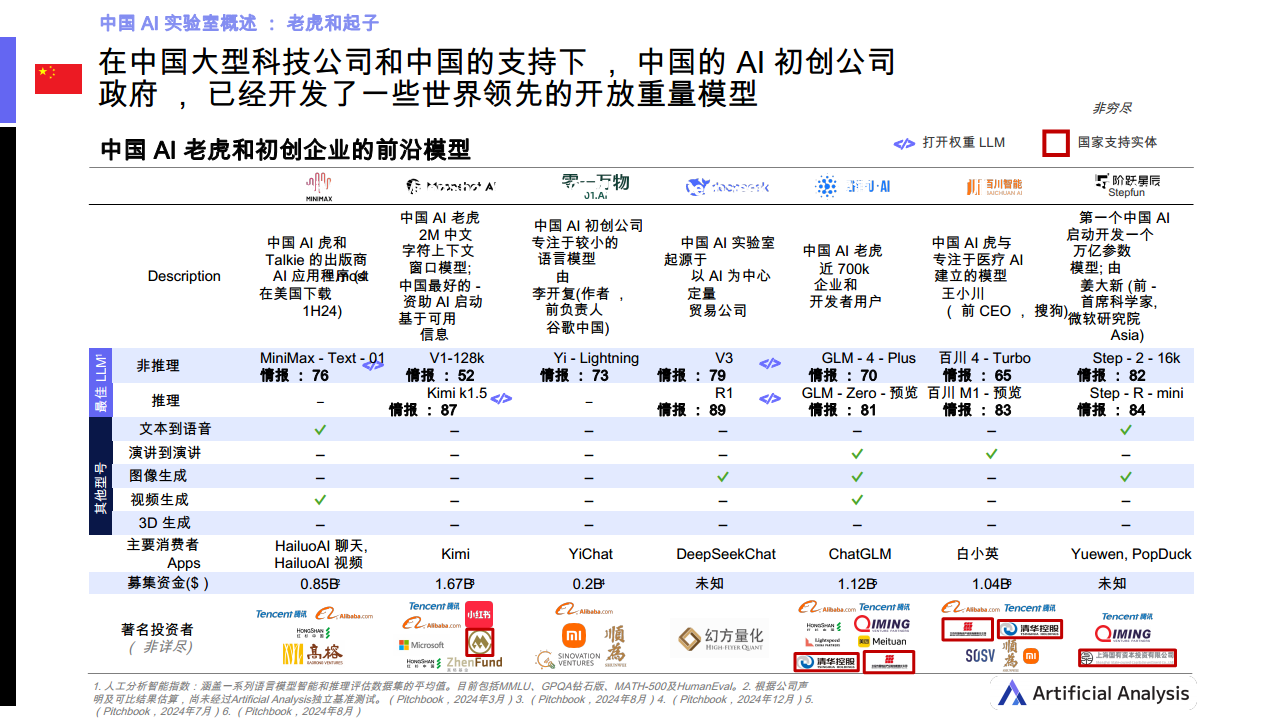Click the China flag icon
Screen dimensions: 1280x720
point(58,79)
